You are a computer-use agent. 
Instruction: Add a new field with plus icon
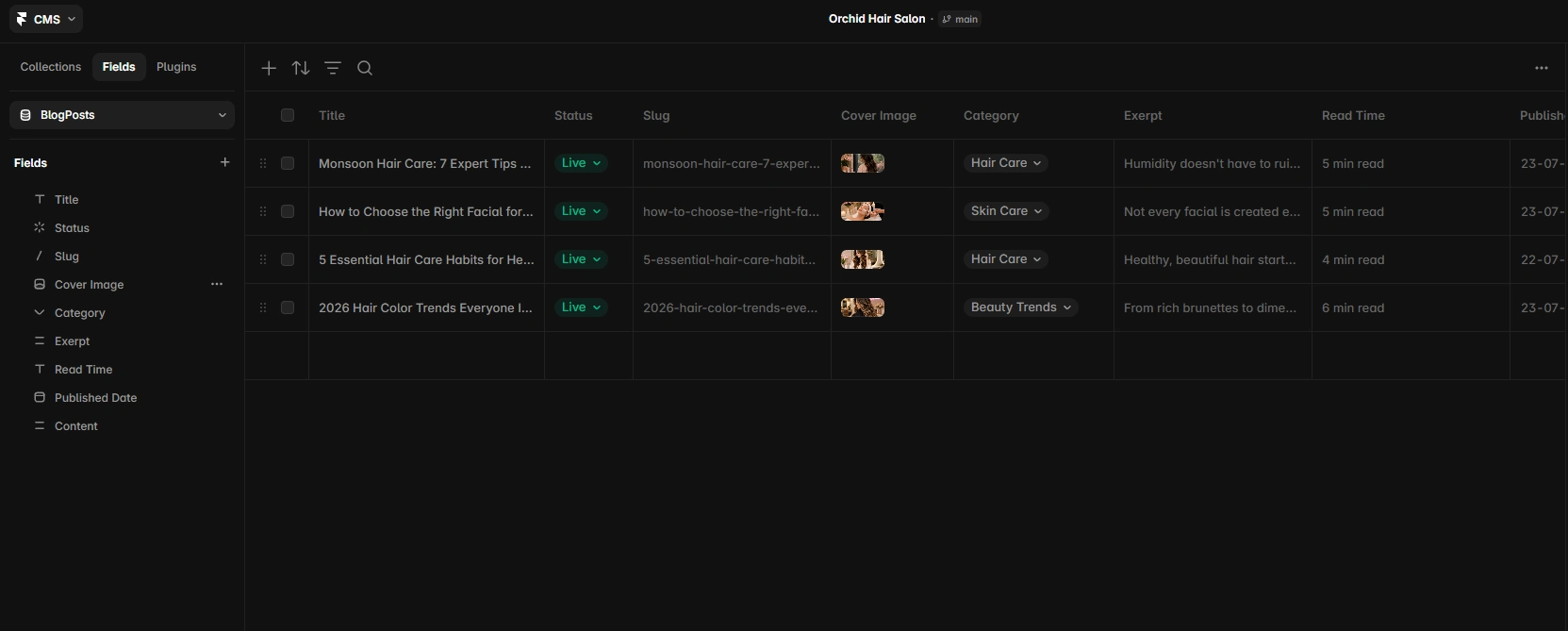pos(224,162)
